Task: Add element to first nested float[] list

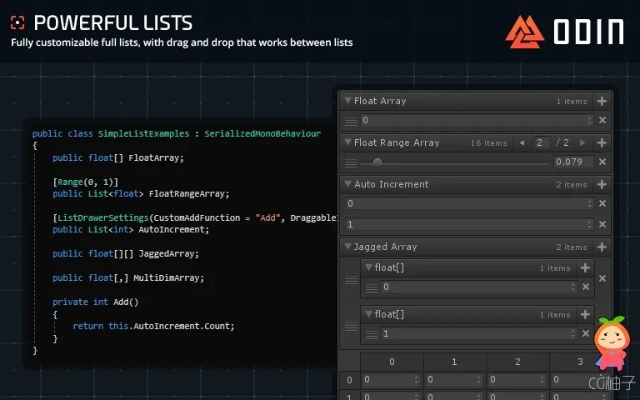Action: point(586,268)
